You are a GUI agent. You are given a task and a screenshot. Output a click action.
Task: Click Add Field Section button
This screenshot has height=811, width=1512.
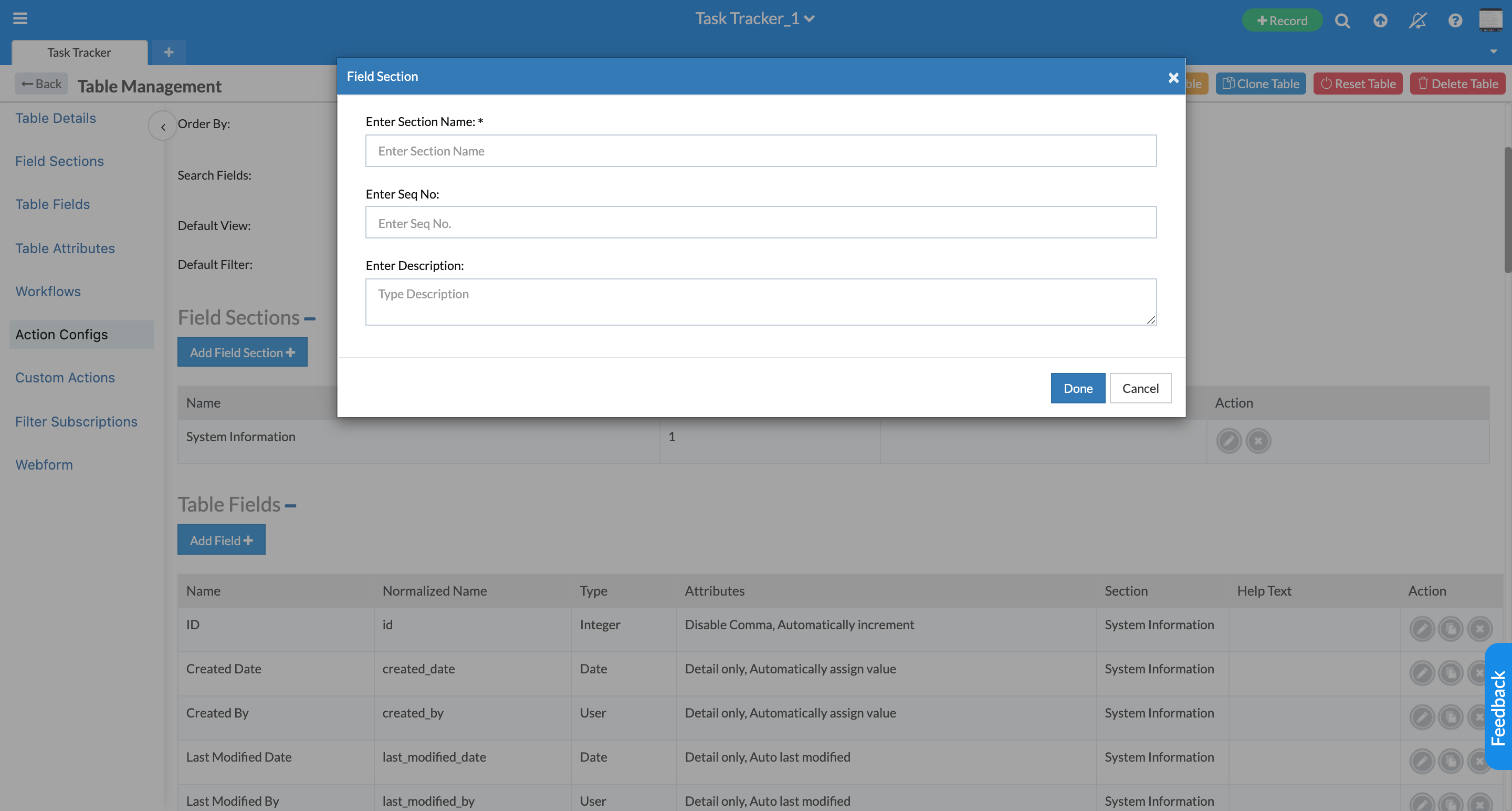(x=243, y=352)
